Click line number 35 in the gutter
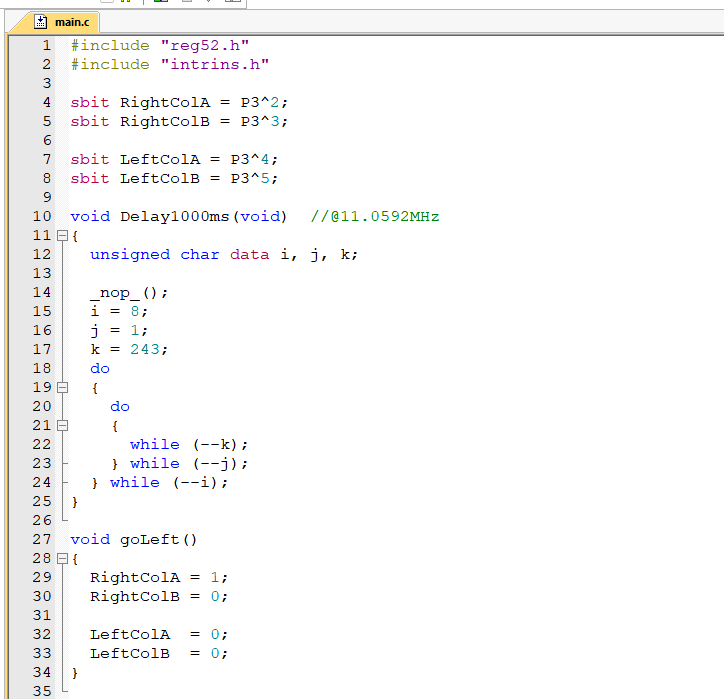This screenshot has height=699, width=724. click(42, 691)
